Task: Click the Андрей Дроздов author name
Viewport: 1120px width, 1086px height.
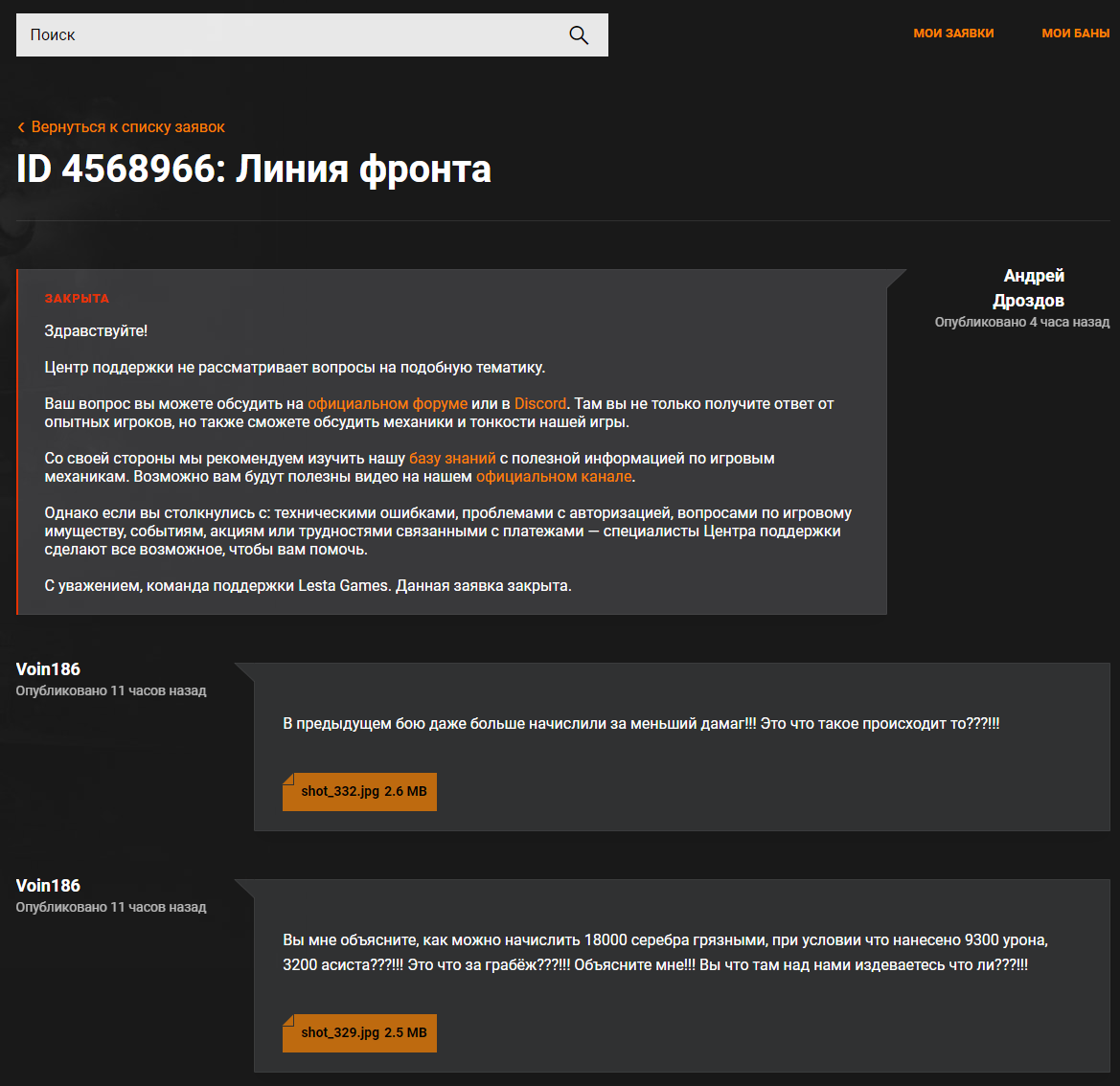Action: tap(1029, 288)
